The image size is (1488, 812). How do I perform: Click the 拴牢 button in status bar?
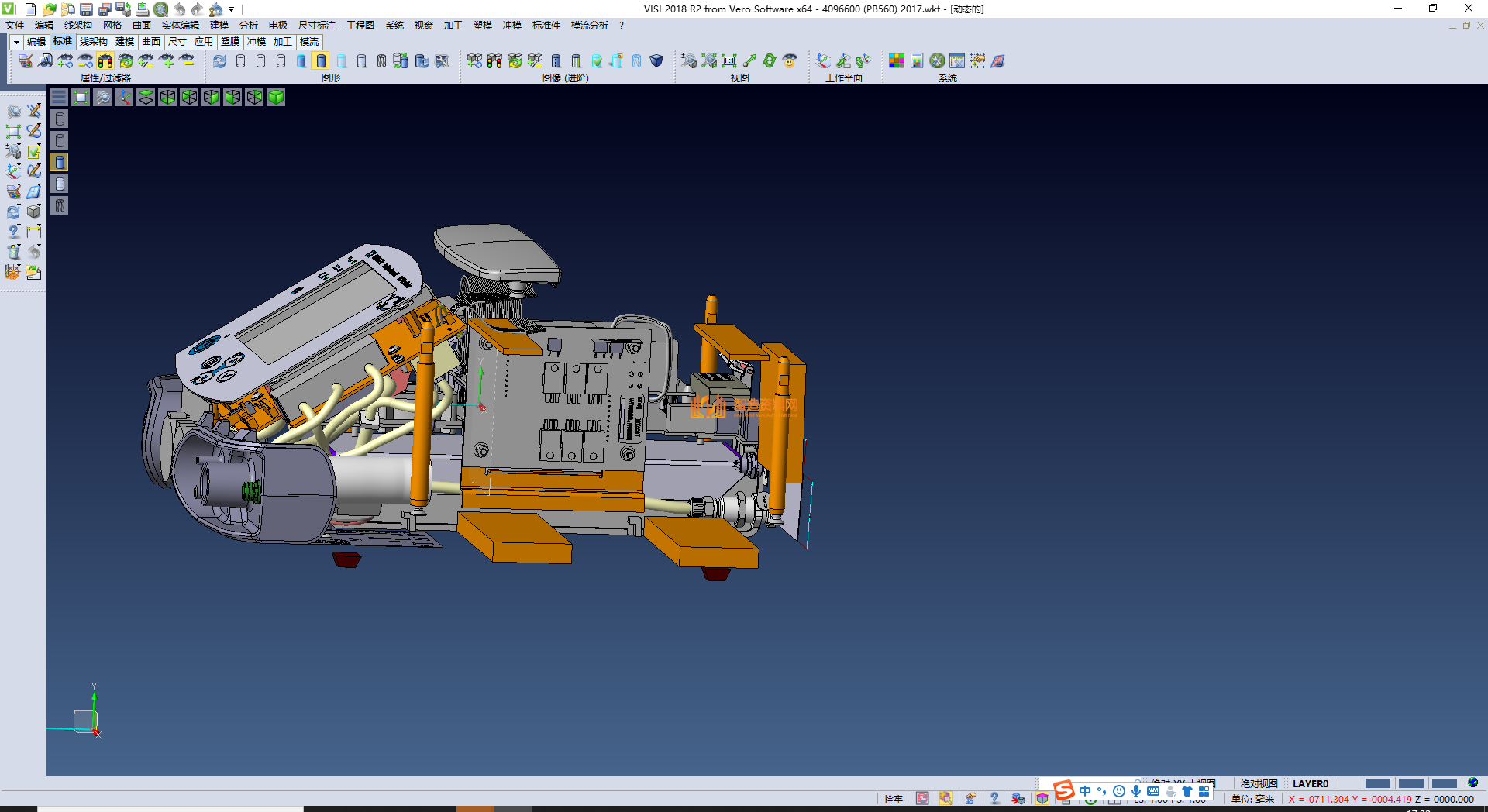tap(894, 799)
